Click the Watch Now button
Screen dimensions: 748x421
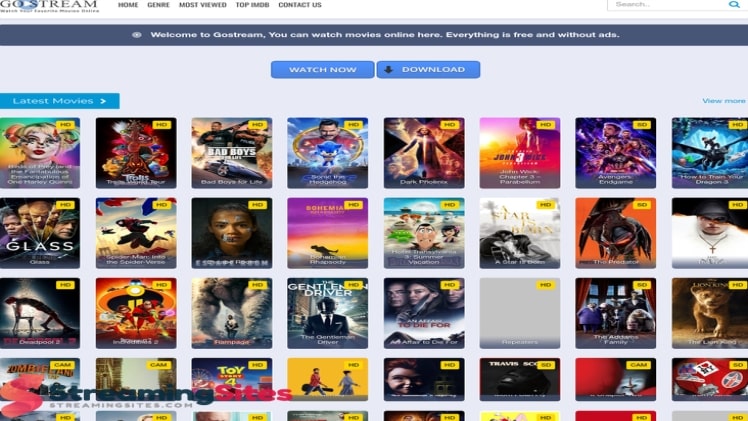[x=322, y=70]
